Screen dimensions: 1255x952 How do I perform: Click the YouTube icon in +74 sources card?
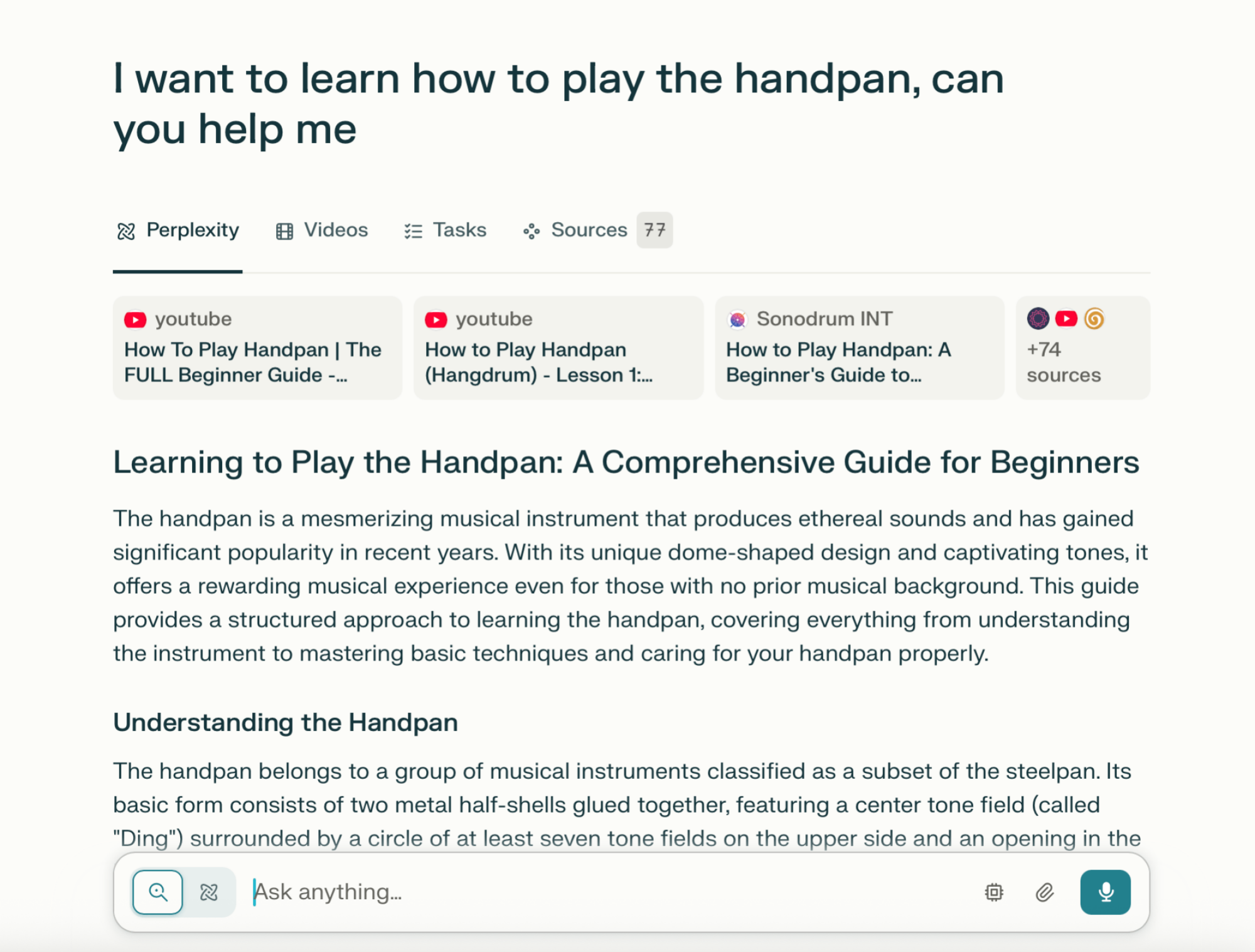[x=1066, y=319]
